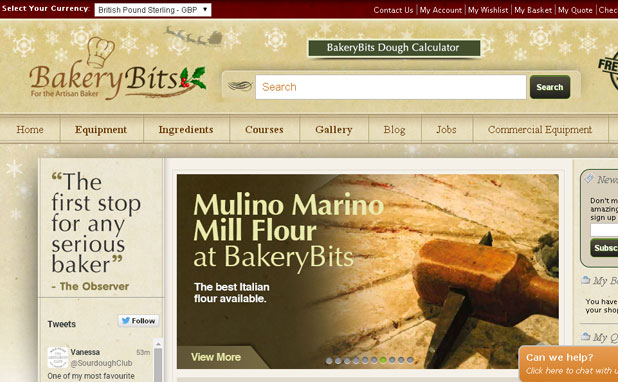The height and width of the screenshot is (382, 618).
Task: Click the newsletter tag icon in sidebar
Action: click(588, 178)
